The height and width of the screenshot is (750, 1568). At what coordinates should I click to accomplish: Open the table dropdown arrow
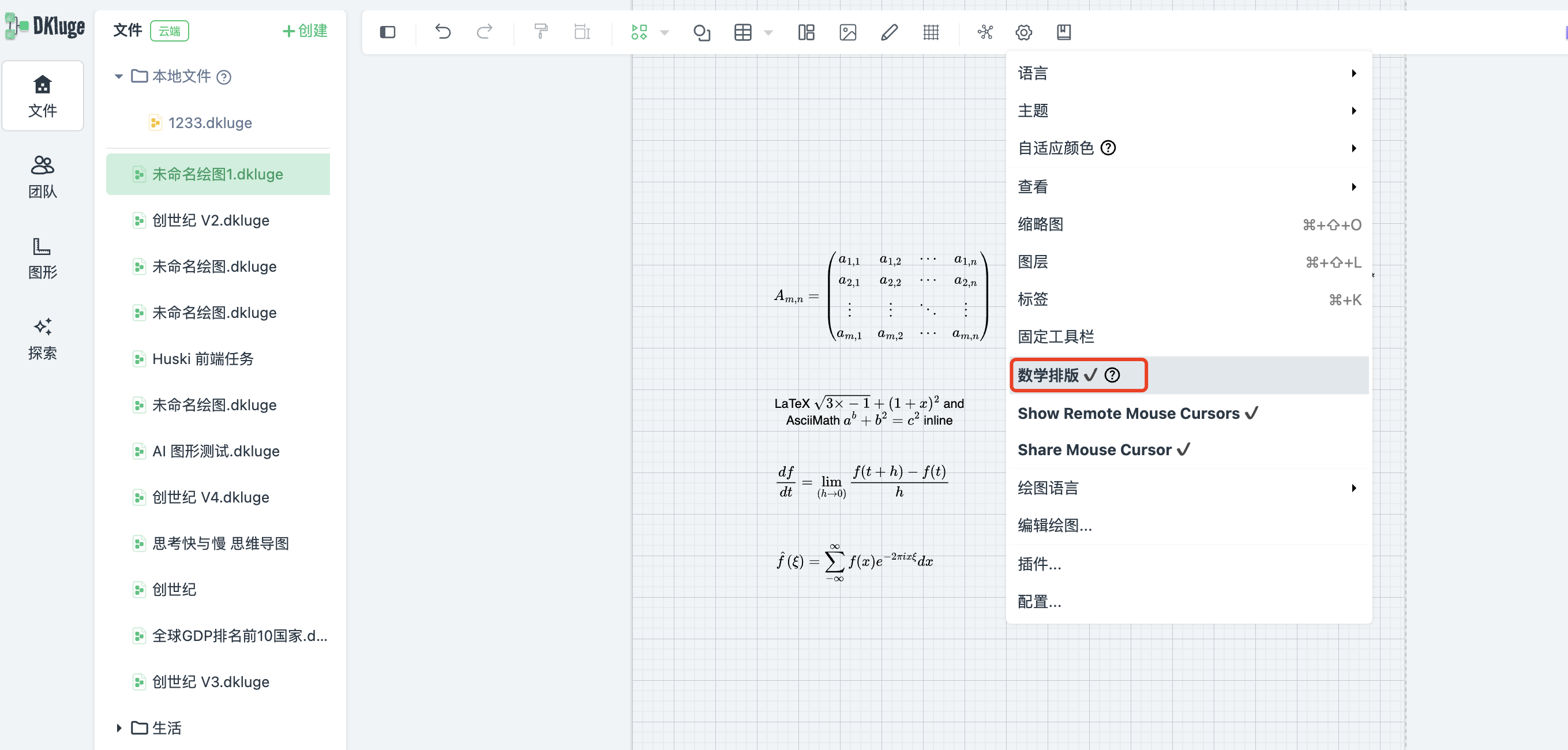[768, 32]
